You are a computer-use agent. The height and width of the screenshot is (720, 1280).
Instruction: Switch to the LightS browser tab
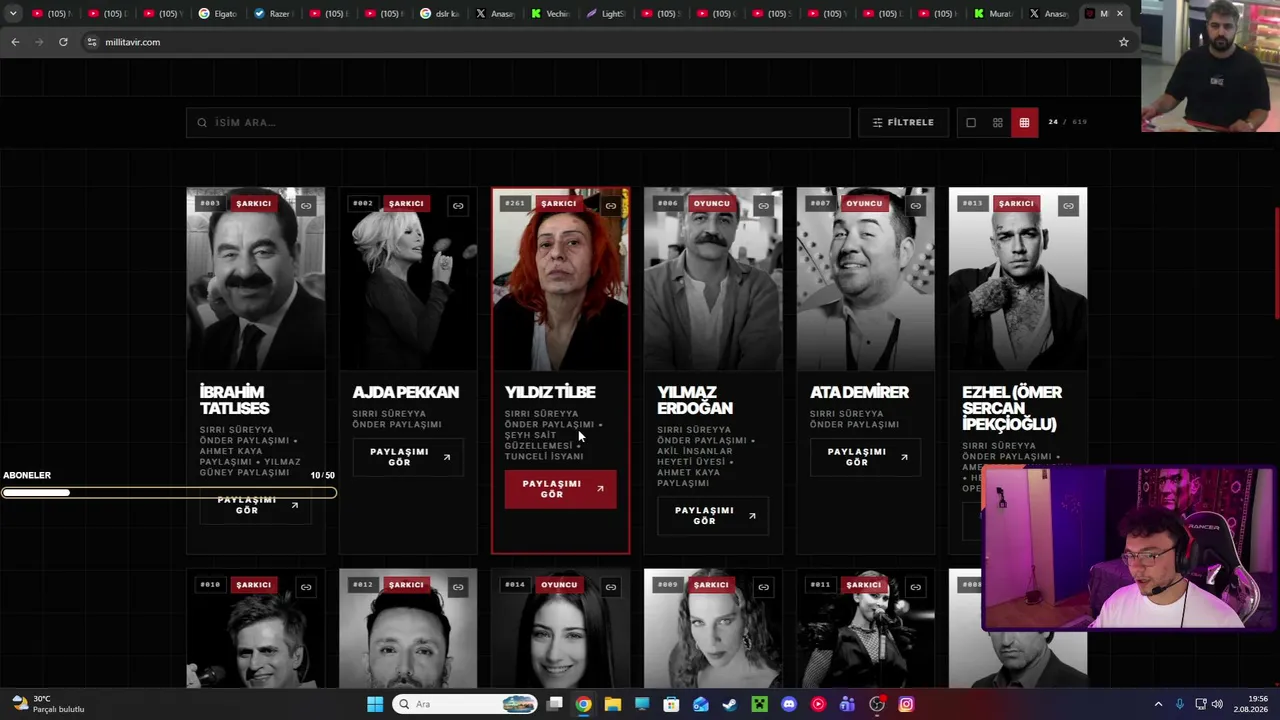[x=606, y=14]
